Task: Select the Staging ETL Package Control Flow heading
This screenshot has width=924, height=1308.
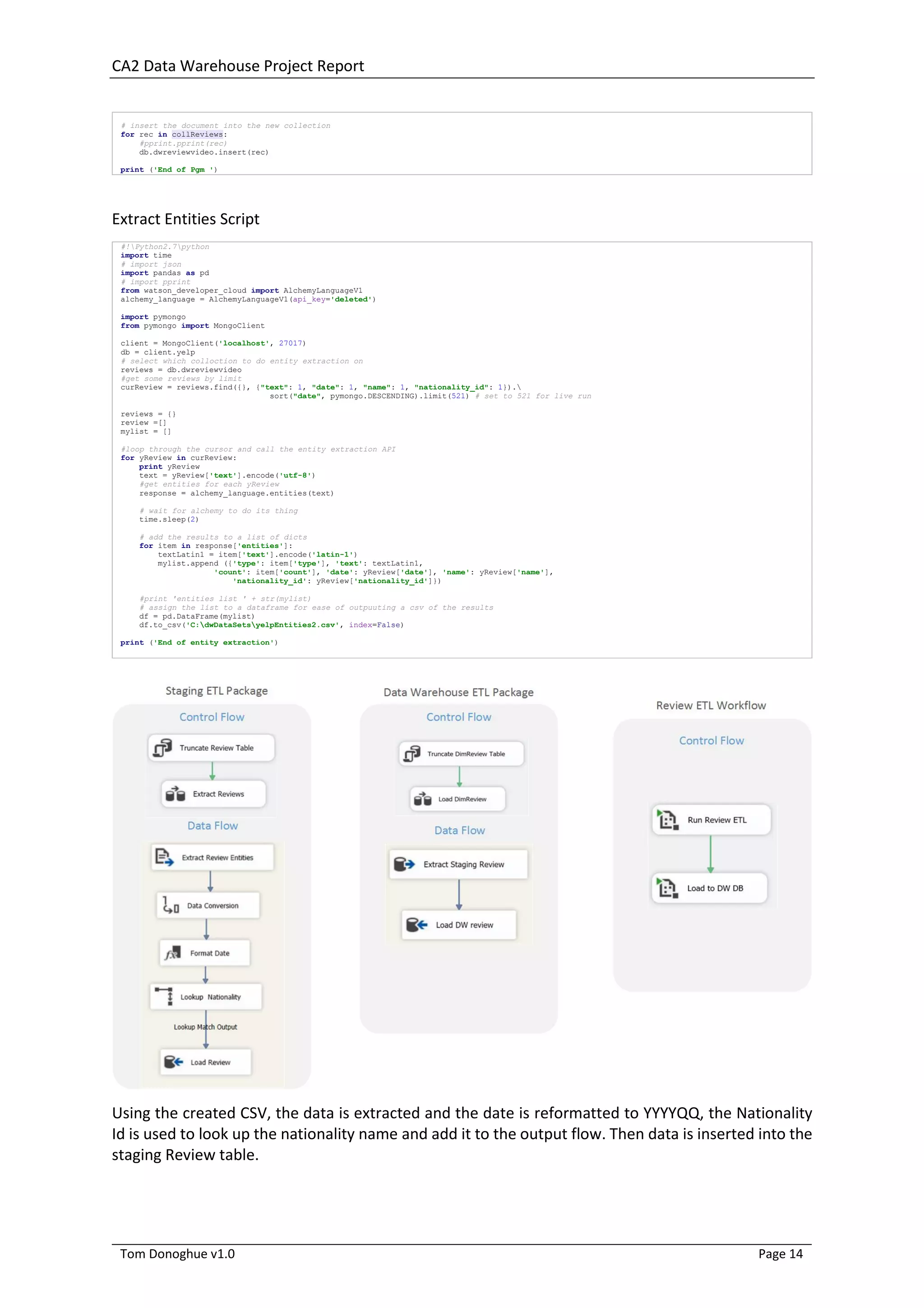Action: [x=212, y=717]
